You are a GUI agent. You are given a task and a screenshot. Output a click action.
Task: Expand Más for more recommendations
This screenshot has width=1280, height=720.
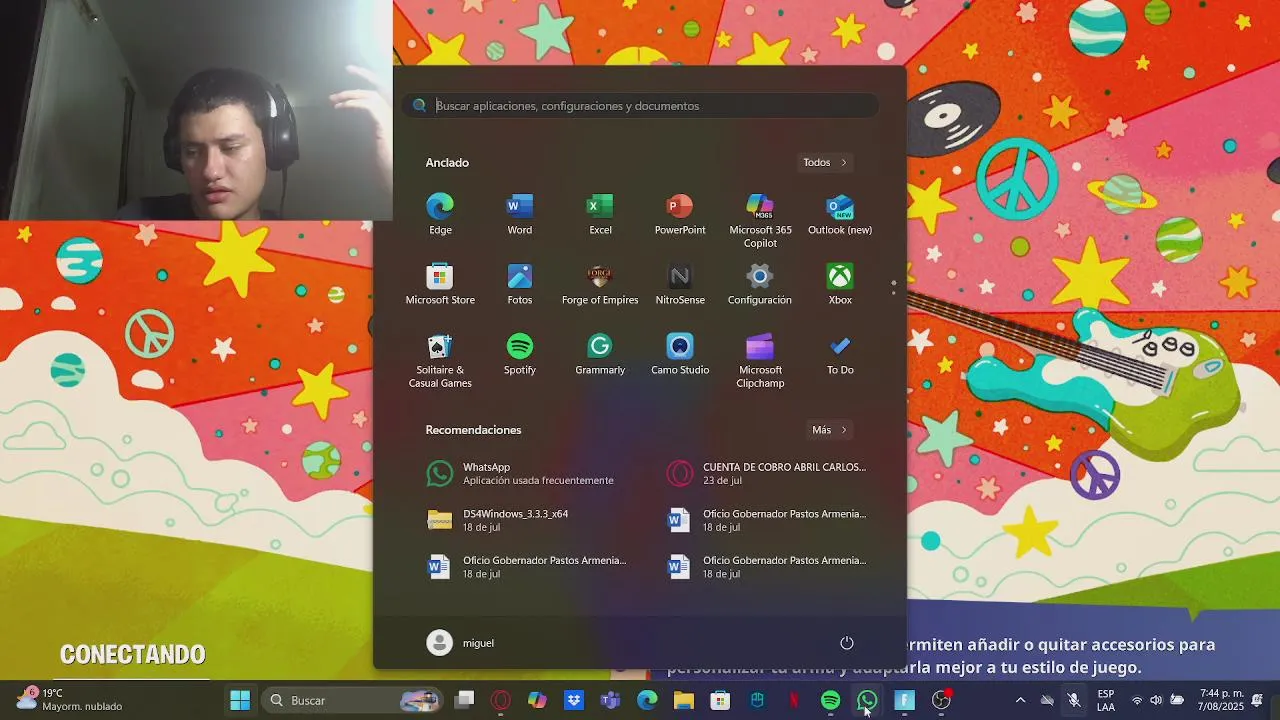tap(829, 430)
